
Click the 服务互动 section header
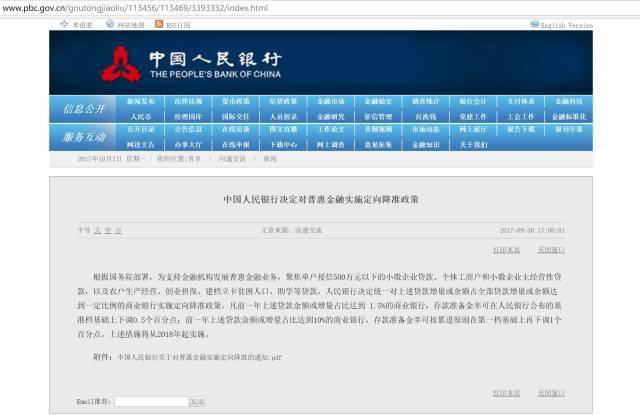pyautogui.click(x=84, y=137)
